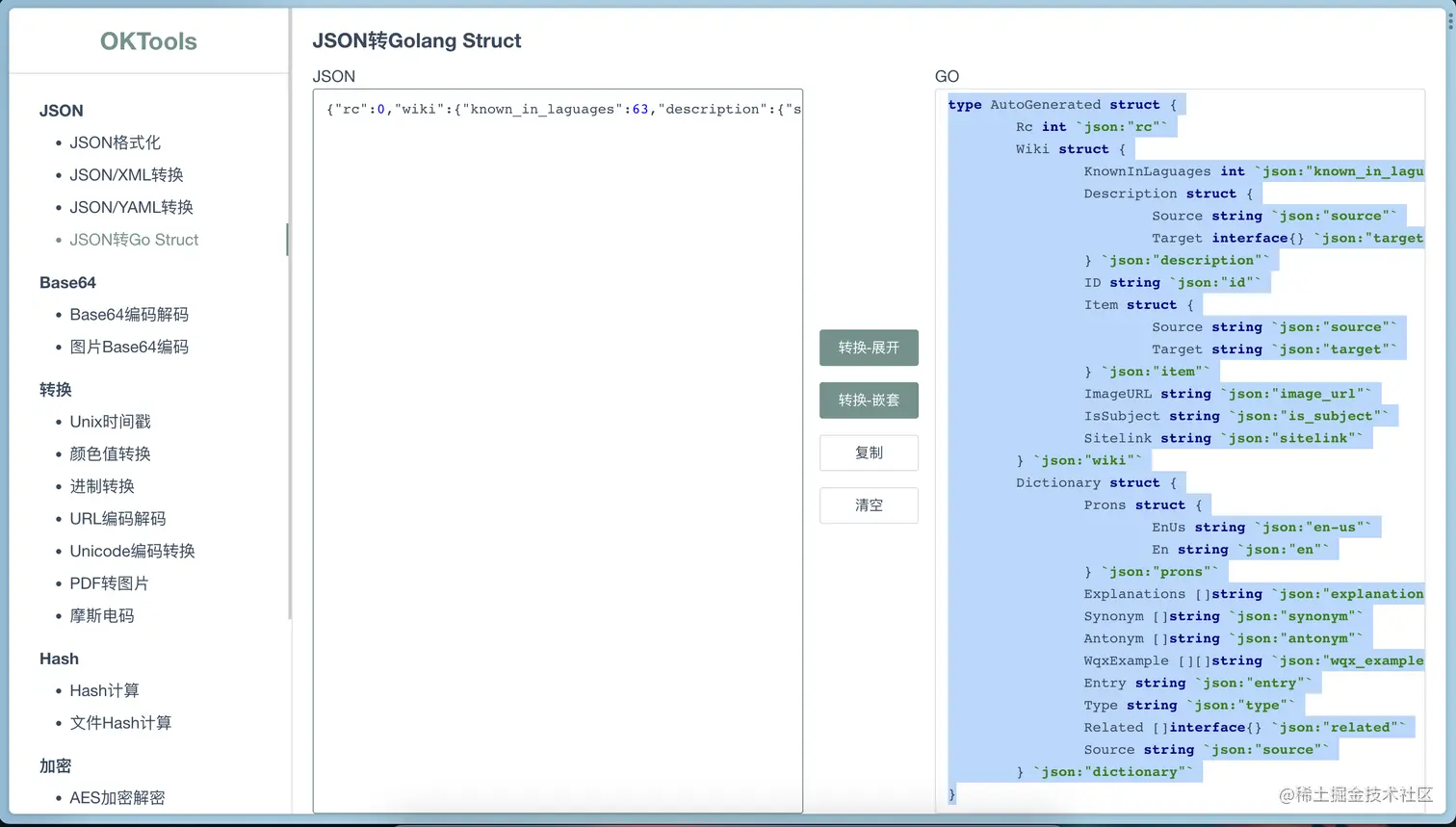Click the page title JSON转Golang Struct

(x=417, y=40)
